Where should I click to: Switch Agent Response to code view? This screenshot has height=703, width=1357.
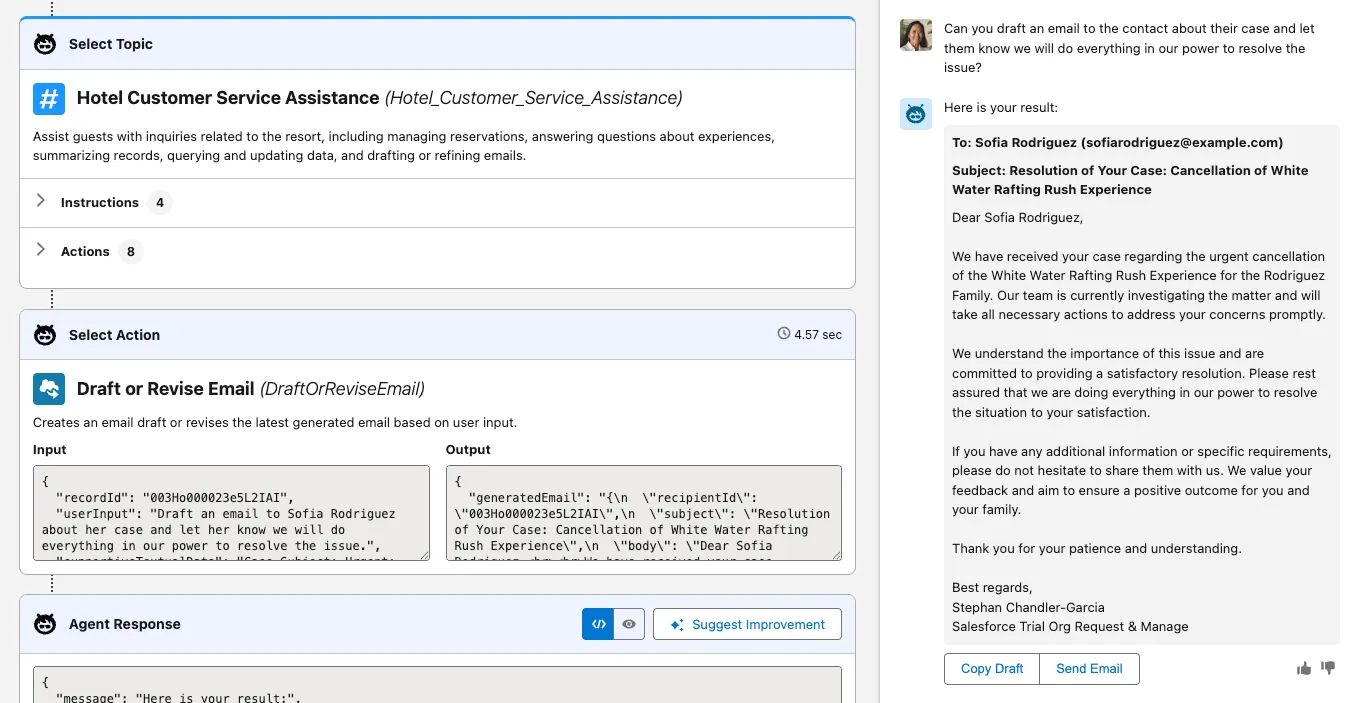pos(598,624)
